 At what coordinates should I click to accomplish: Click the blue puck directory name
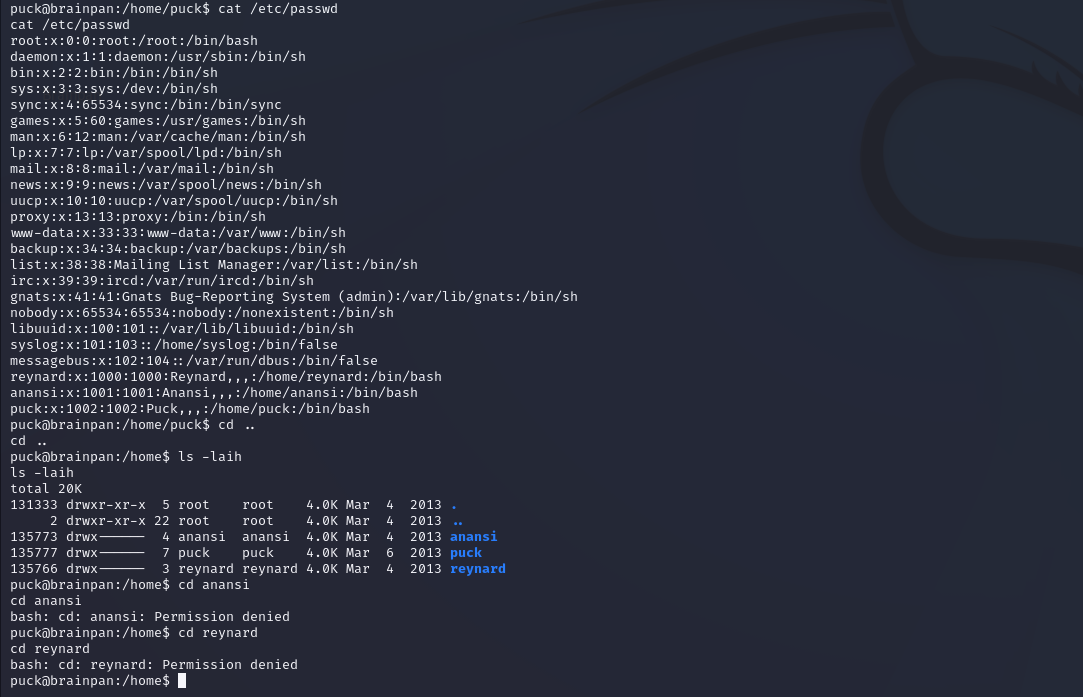point(466,553)
